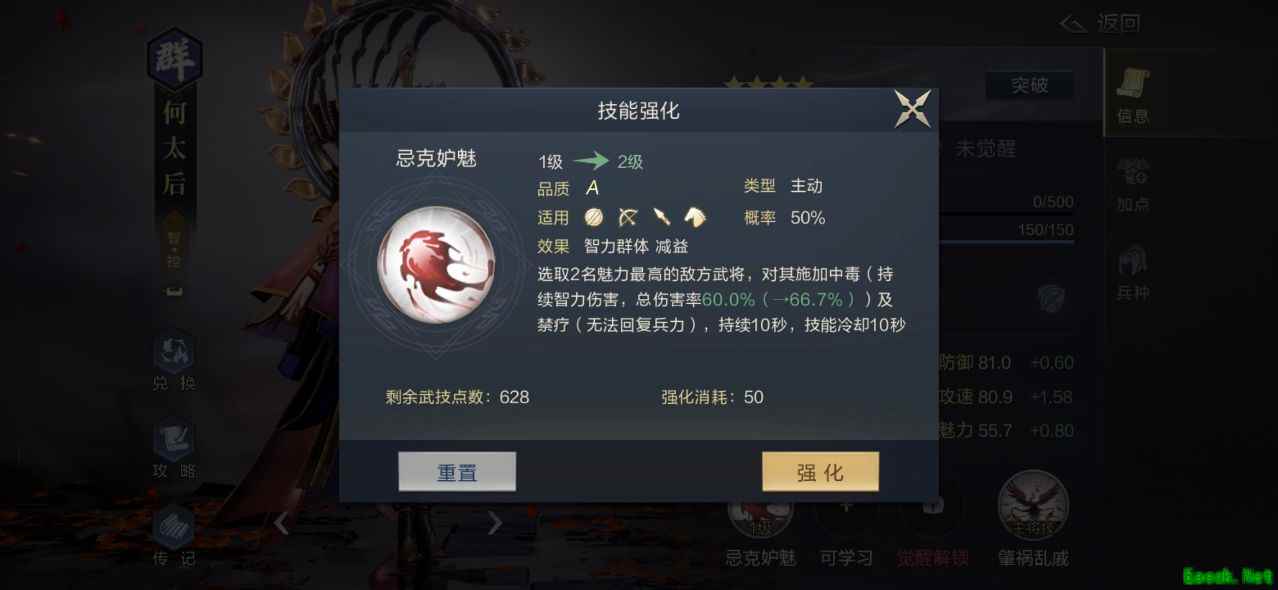Open the 攻略 guide icon
This screenshot has width=1278, height=590.
coord(174,451)
